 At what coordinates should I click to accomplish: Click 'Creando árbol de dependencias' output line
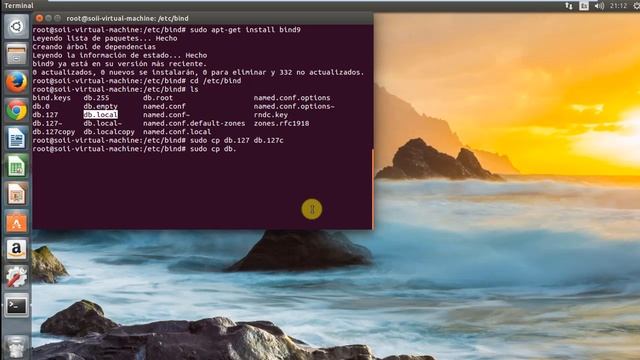click(94, 47)
